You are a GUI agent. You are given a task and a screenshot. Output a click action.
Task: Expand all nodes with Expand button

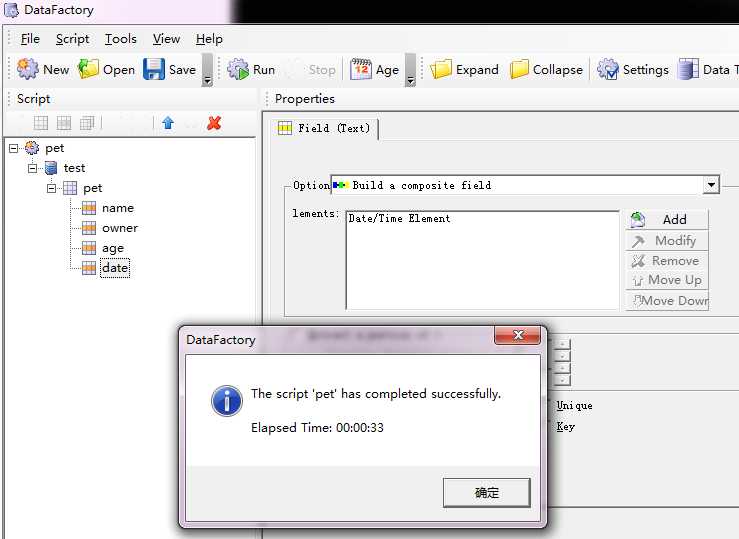[464, 69]
